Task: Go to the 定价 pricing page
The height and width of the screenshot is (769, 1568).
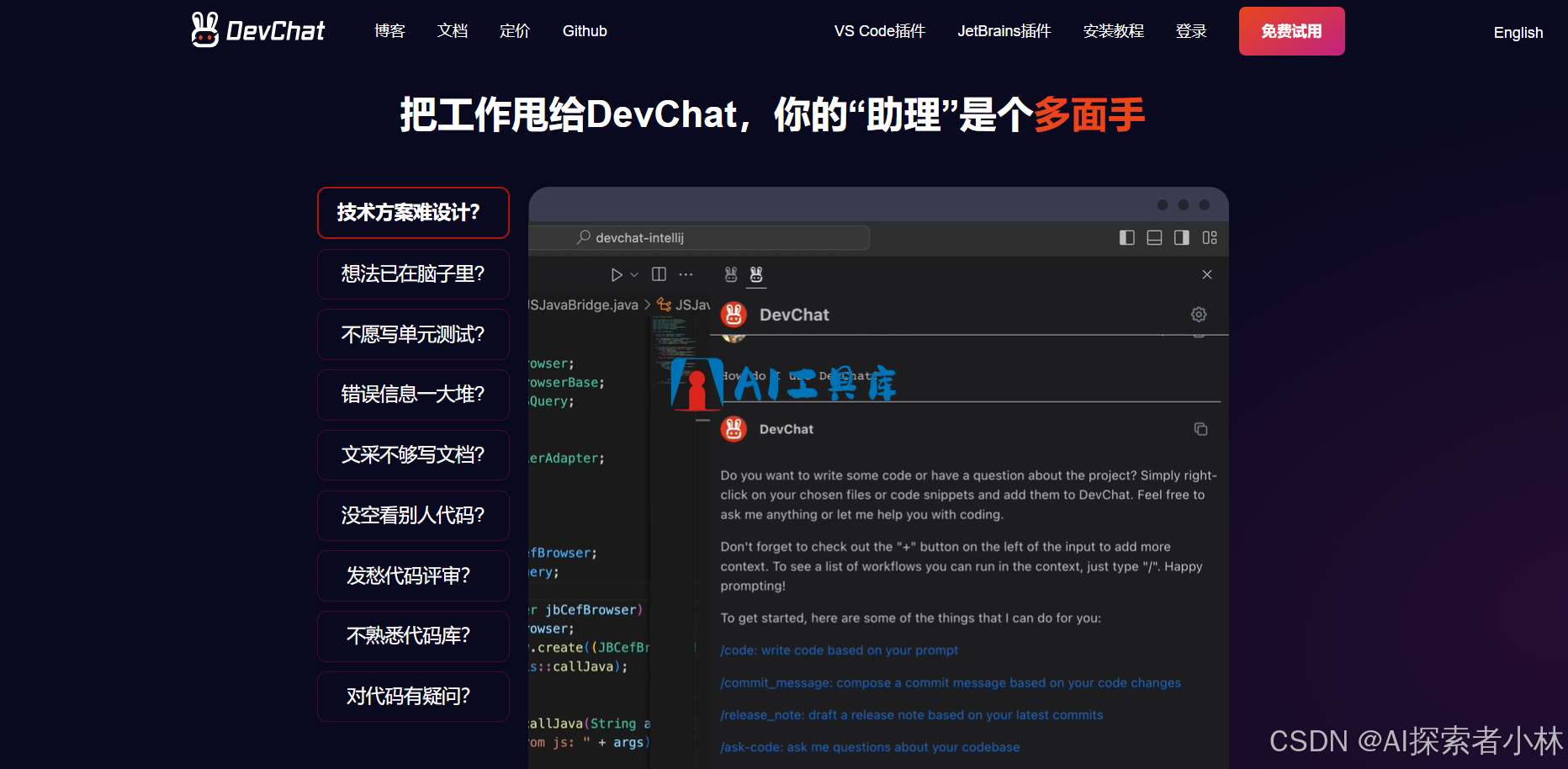Action: pyautogui.click(x=514, y=31)
